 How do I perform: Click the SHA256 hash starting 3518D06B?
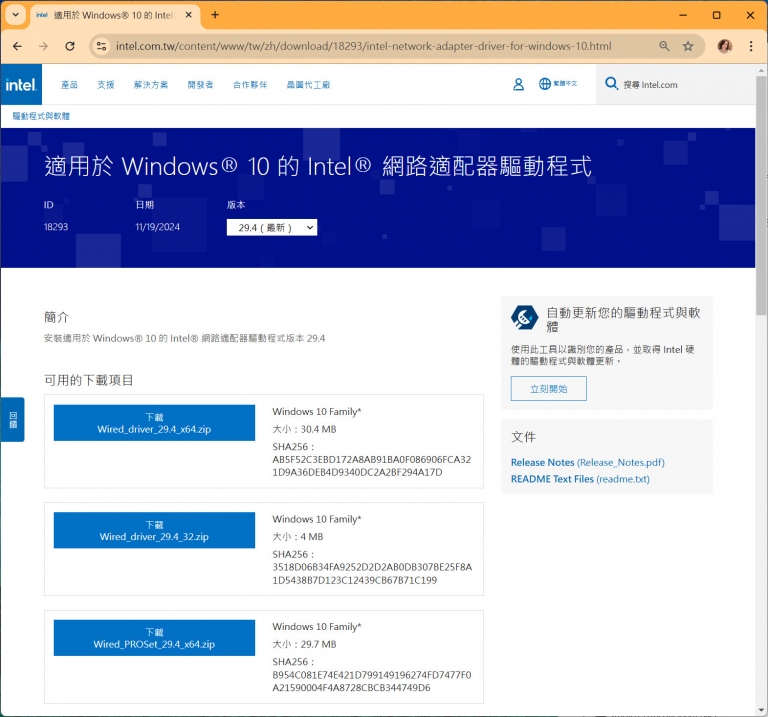(x=372, y=574)
